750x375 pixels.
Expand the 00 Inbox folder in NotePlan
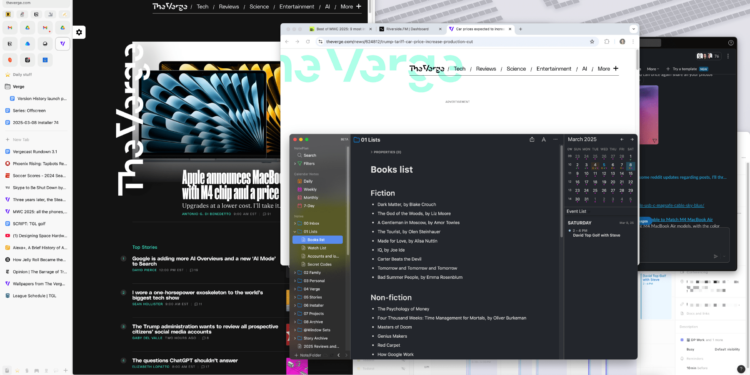[295, 223]
